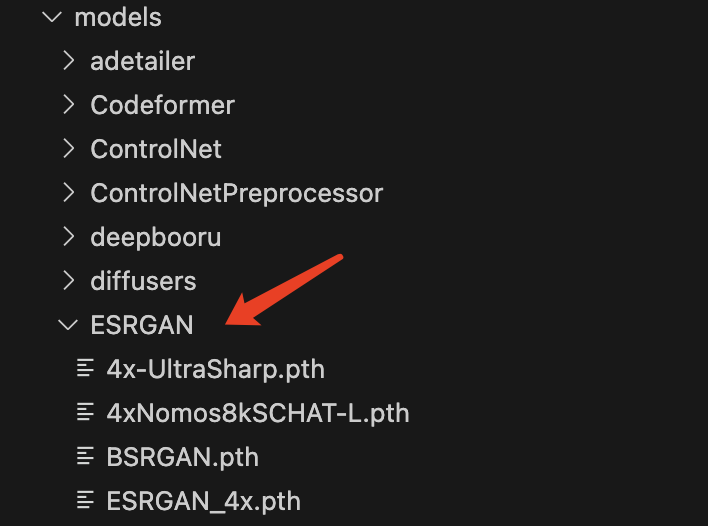Viewport: 708px width, 526px height.
Task: Select the ESRGAN_4x.pth file name
Action: coord(203,501)
